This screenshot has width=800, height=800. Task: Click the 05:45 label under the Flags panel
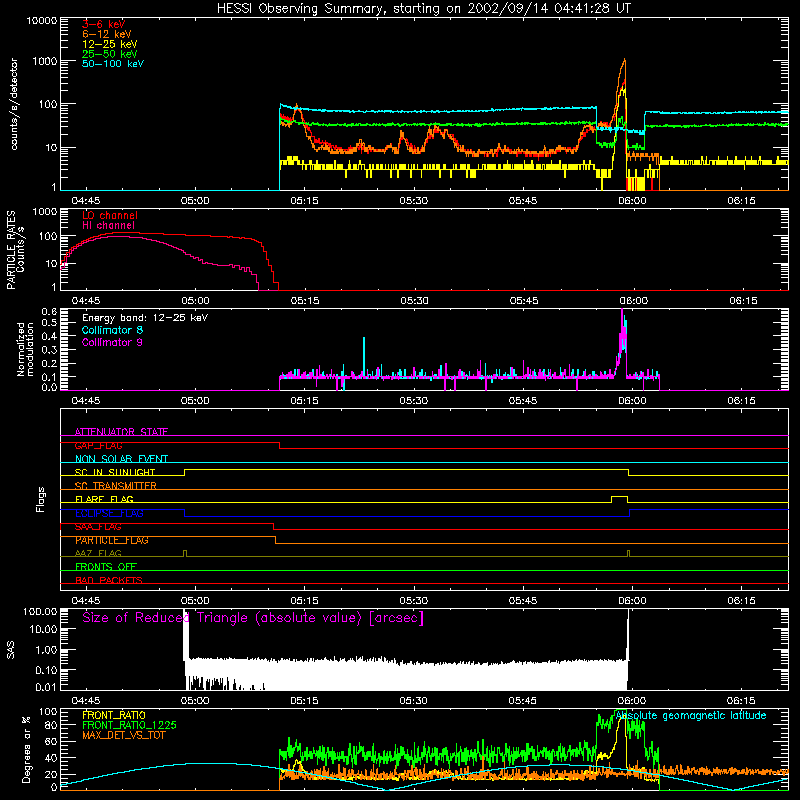pyautogui.click(x=523, y=601)
